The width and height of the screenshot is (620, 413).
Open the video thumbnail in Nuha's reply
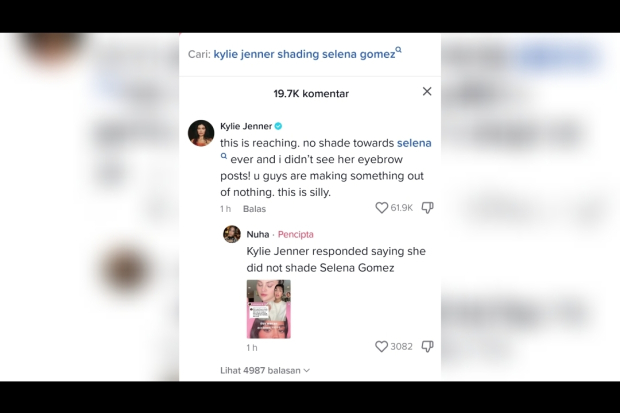click(x=268, y=309)
